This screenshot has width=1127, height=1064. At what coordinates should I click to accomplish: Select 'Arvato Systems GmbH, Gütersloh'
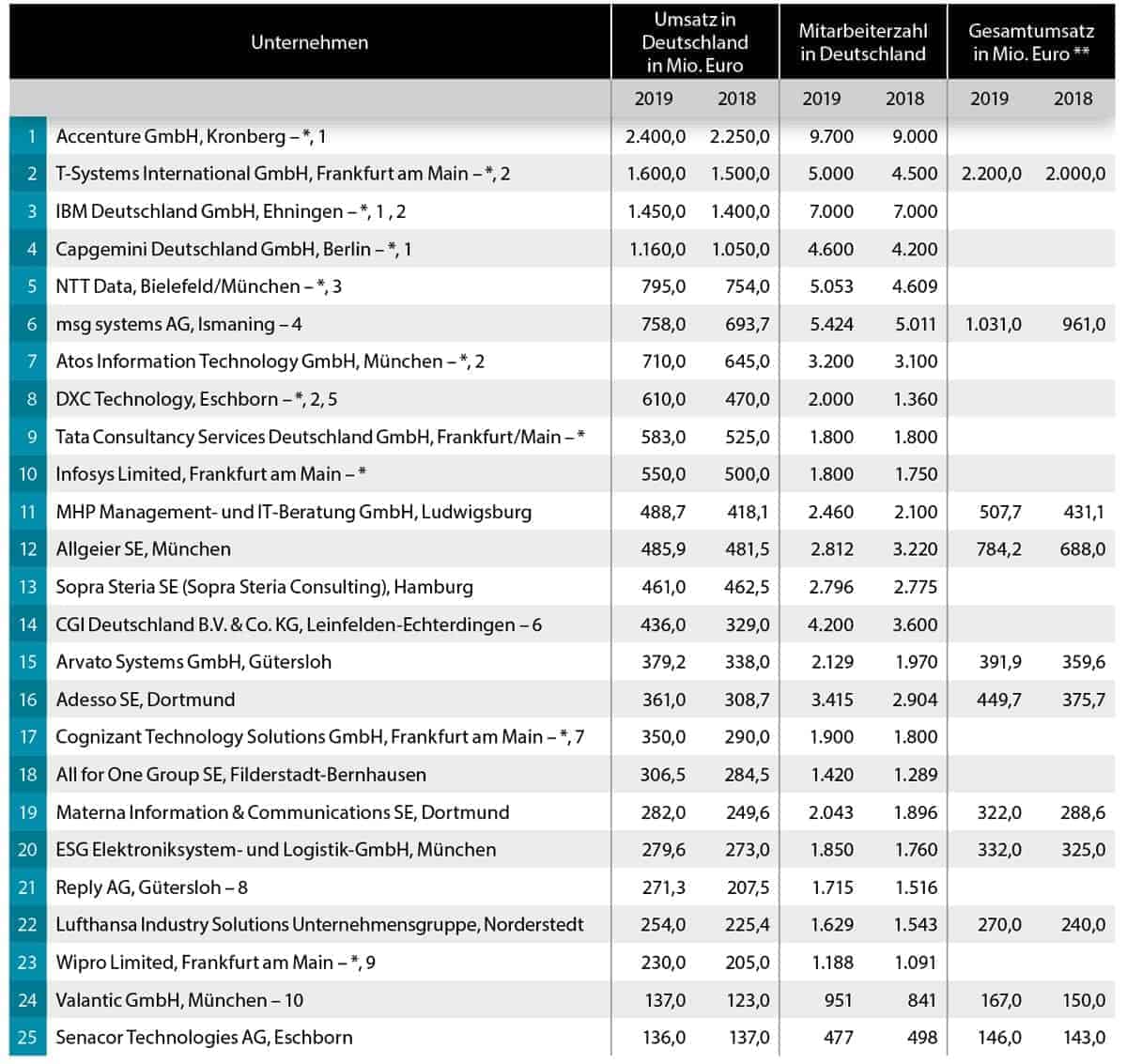pos(193,662)
